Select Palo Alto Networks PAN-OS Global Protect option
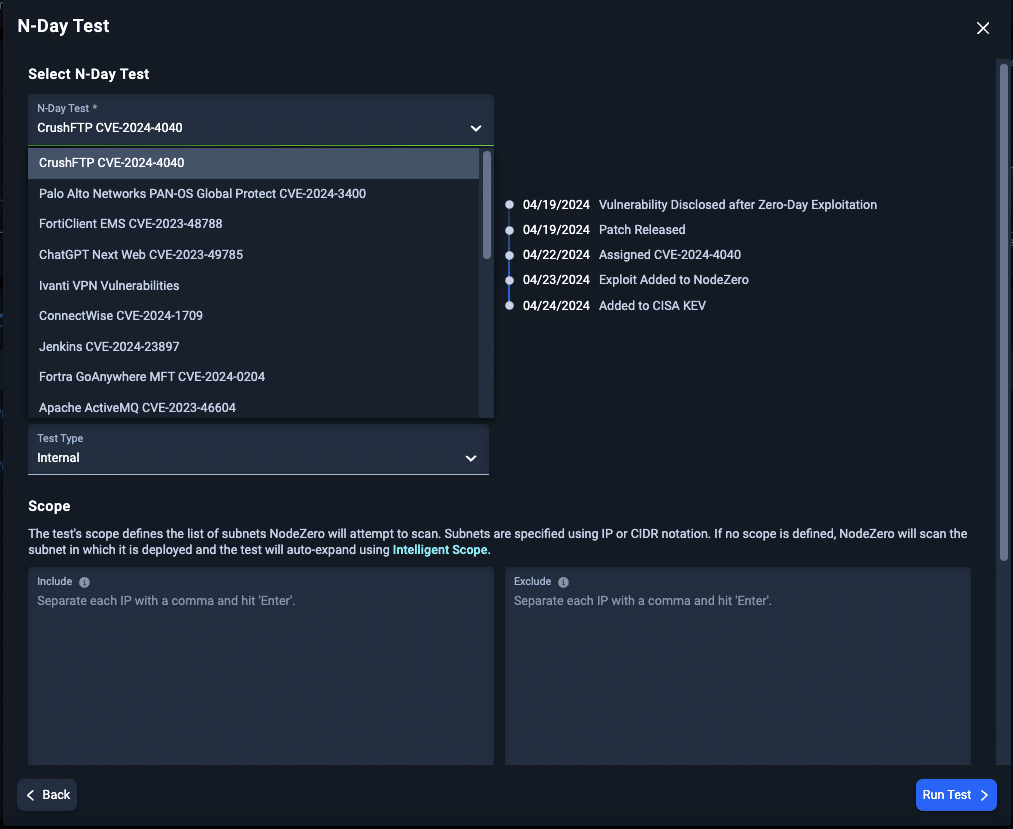Image resolution: width=1013 pixels, height=829 pixels. pyautogui.click(x=254, y=194)
